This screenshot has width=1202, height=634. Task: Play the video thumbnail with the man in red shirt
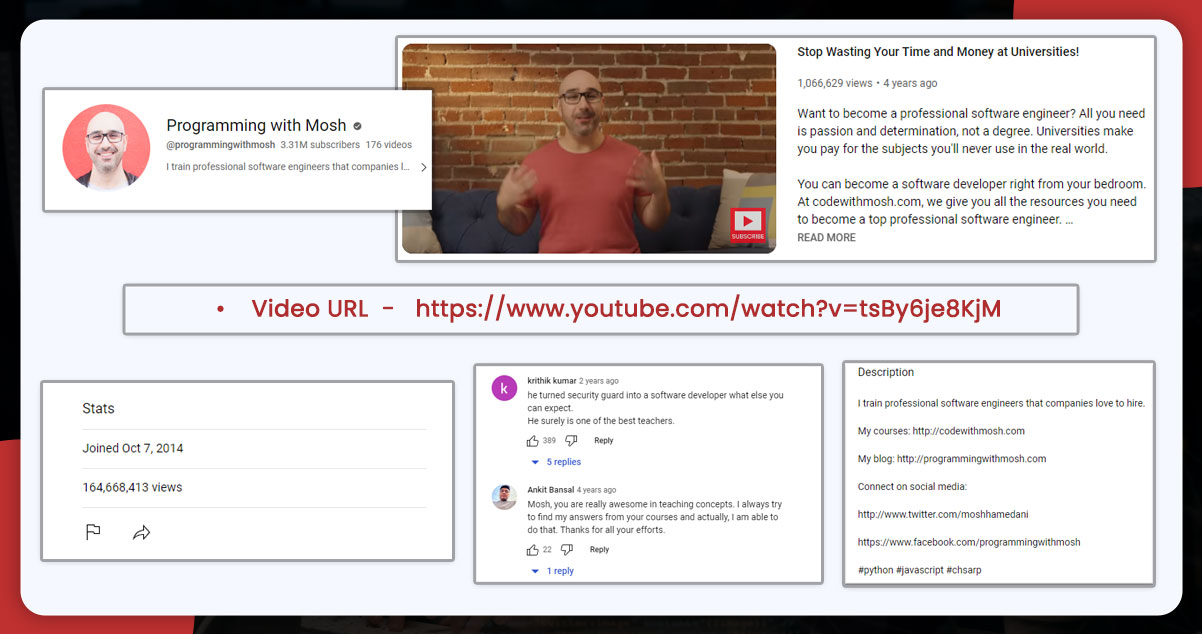point(588,148)
